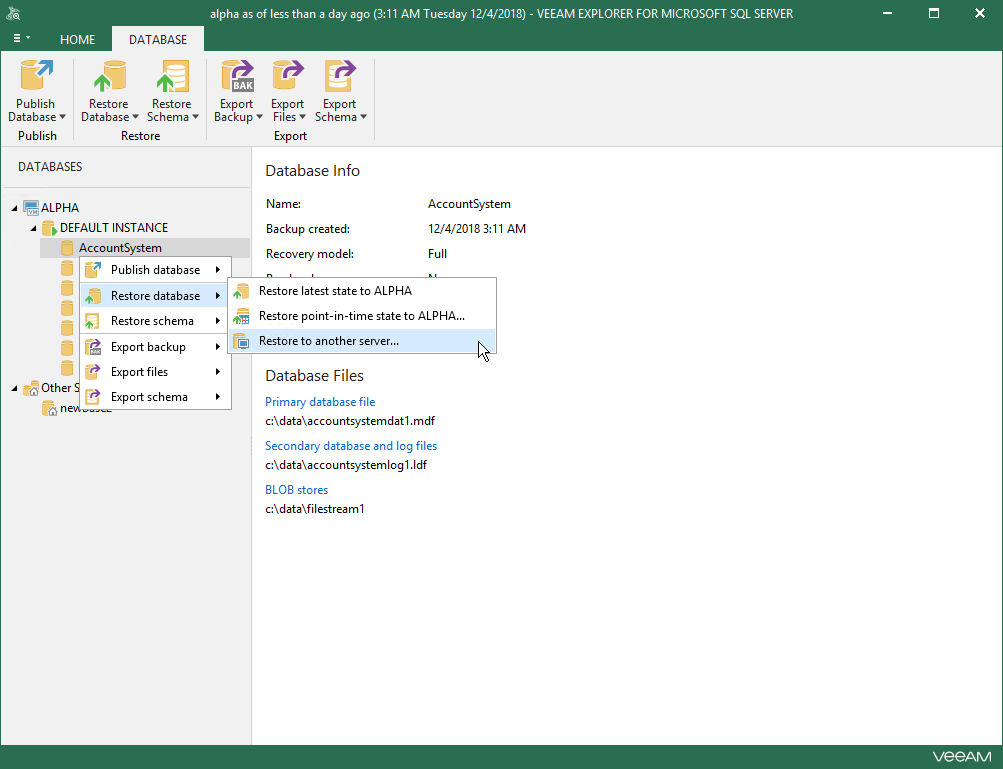The height and width of the screenshot is (769, 1003).
Task: Open the Export Backup dropdown arrow
Action: pos(259,117)
